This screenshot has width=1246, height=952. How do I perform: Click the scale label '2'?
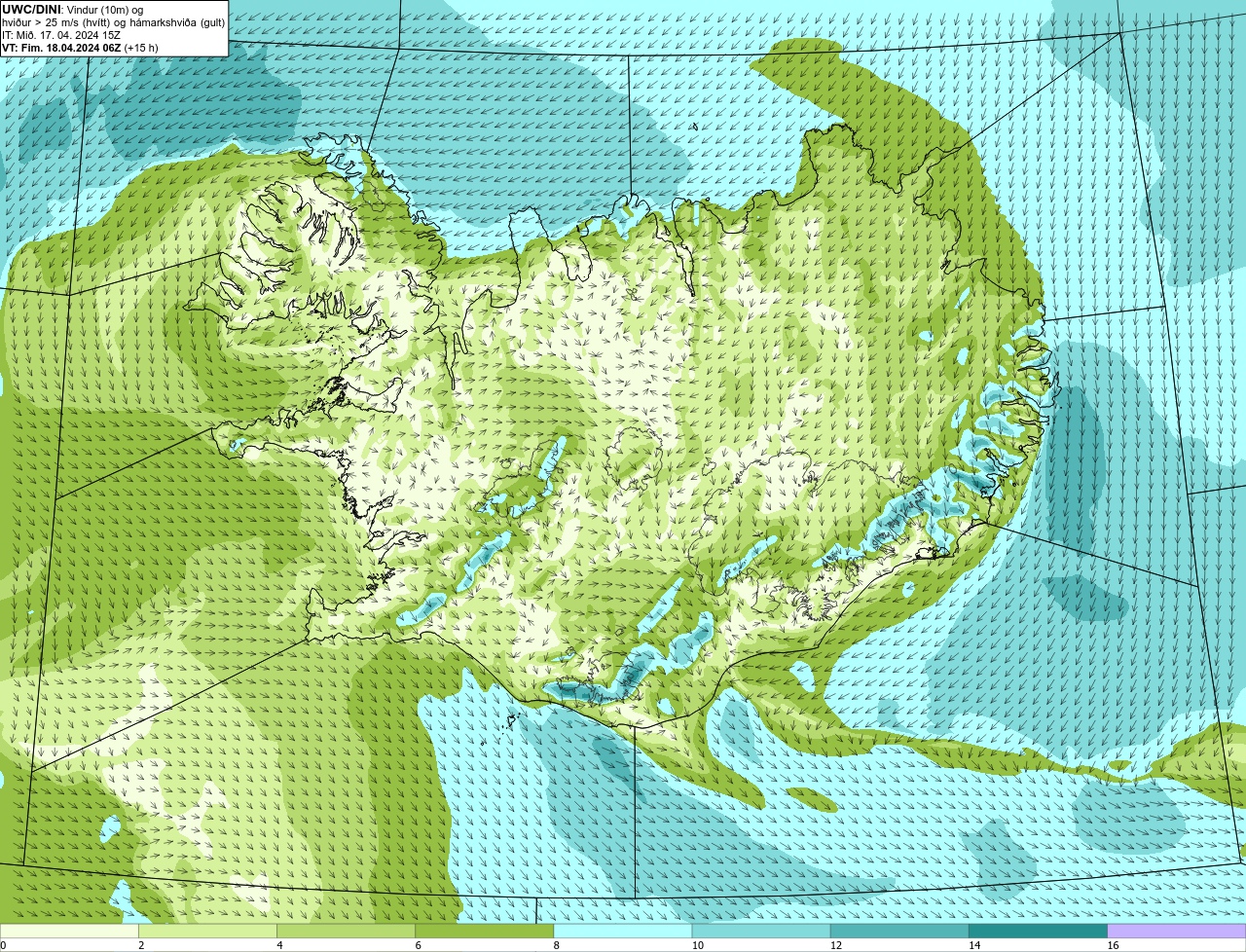pos(141,945)
